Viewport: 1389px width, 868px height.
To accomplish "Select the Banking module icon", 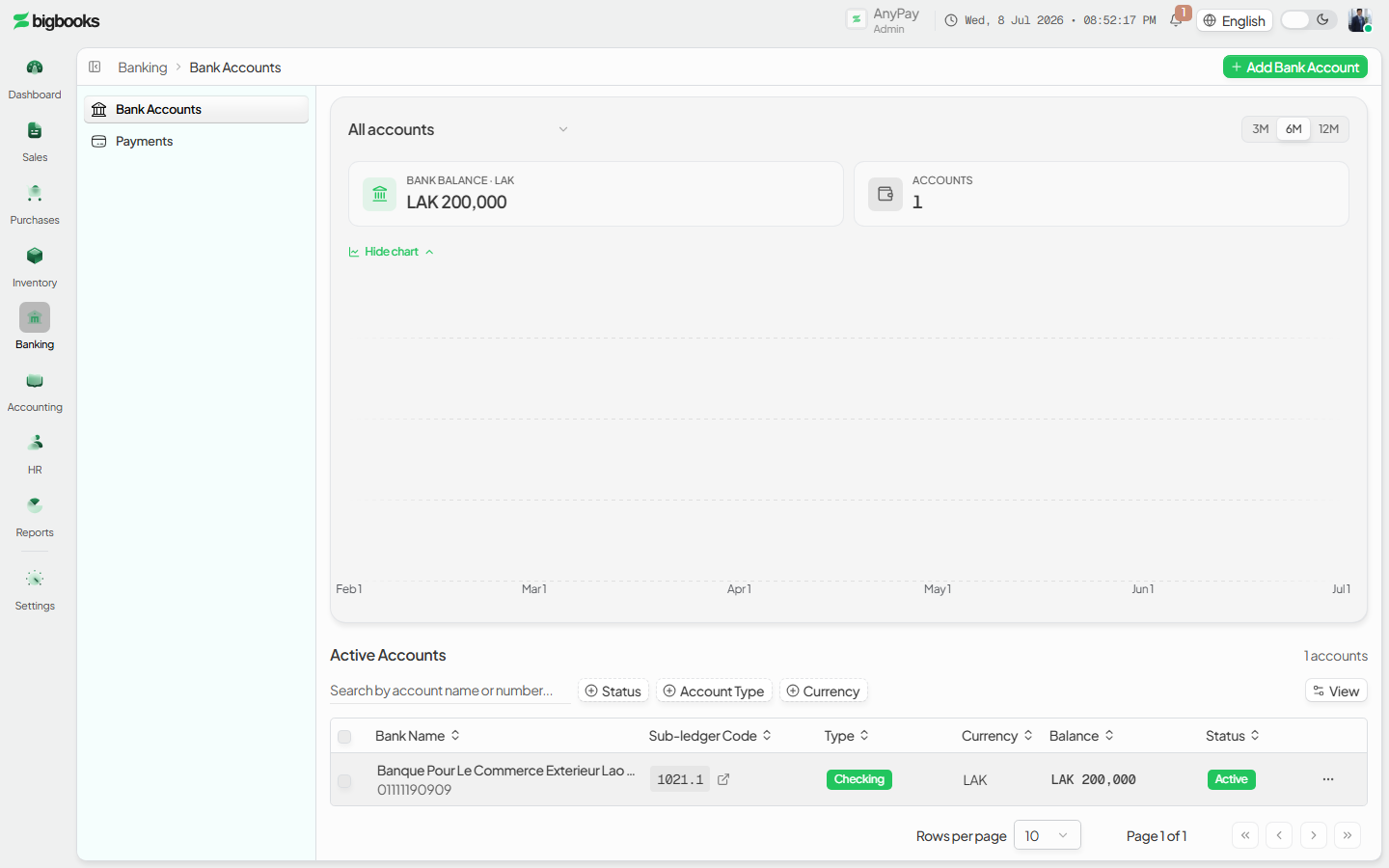I will point(35,317).
